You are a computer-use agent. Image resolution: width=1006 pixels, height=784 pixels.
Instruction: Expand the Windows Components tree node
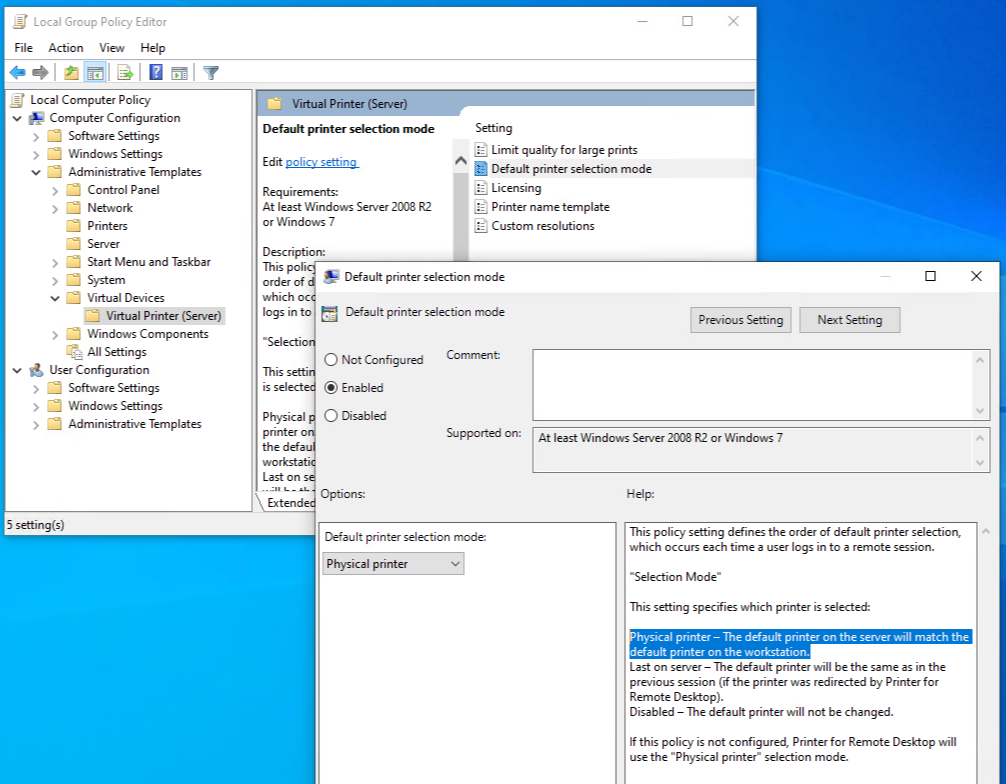coord(55,334)
